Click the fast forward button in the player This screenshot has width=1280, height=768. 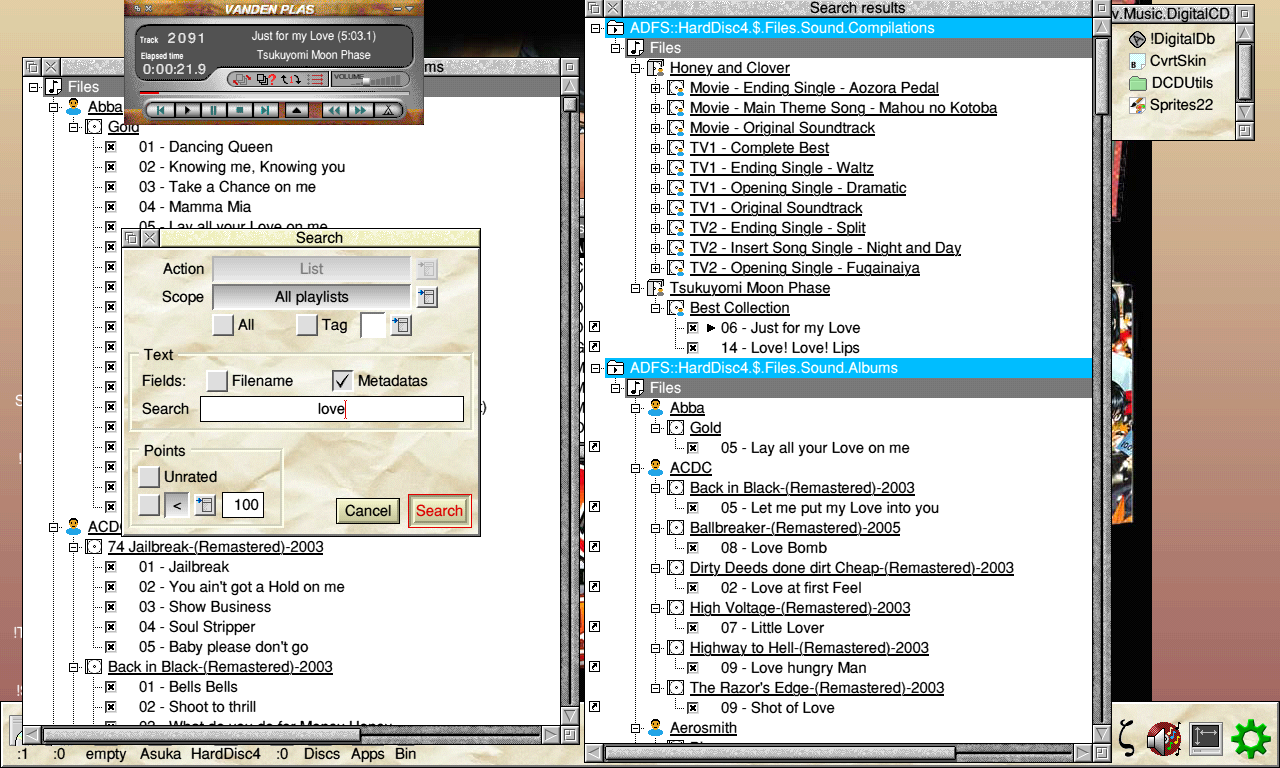(x=360, y=110)
